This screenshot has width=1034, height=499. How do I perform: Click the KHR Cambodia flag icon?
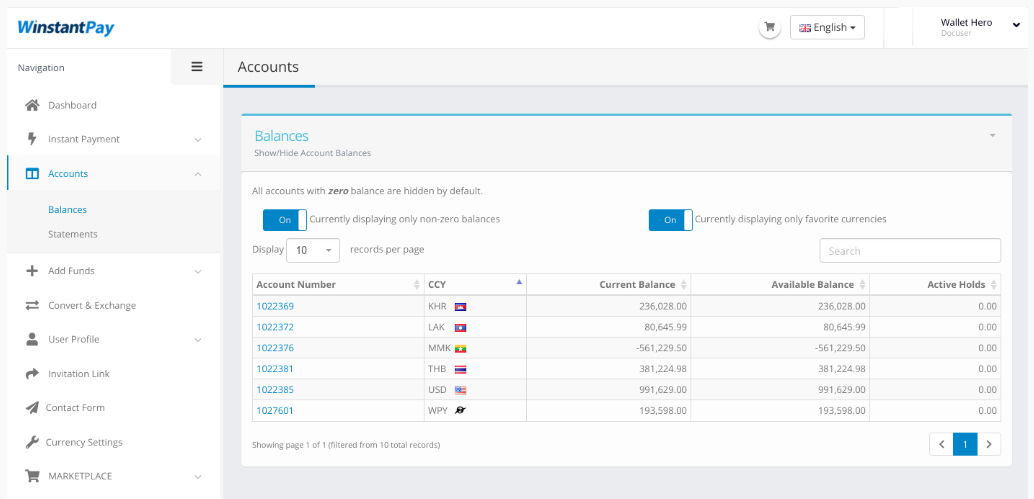[460, 307]
